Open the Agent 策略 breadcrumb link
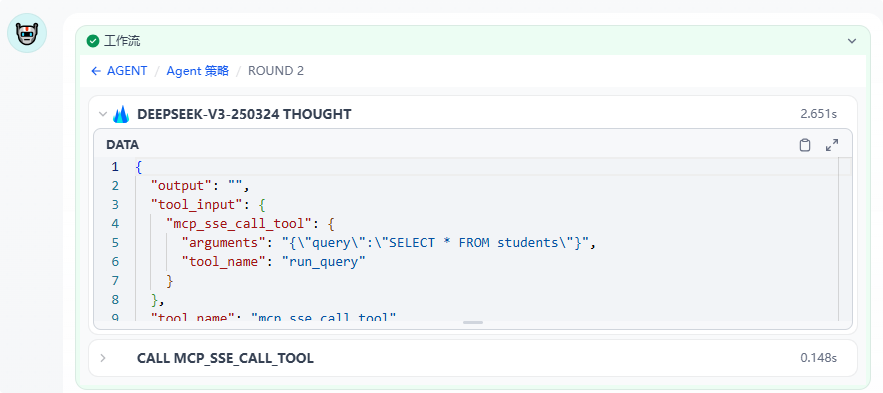The image size is (883, 393). coord(198,71)
